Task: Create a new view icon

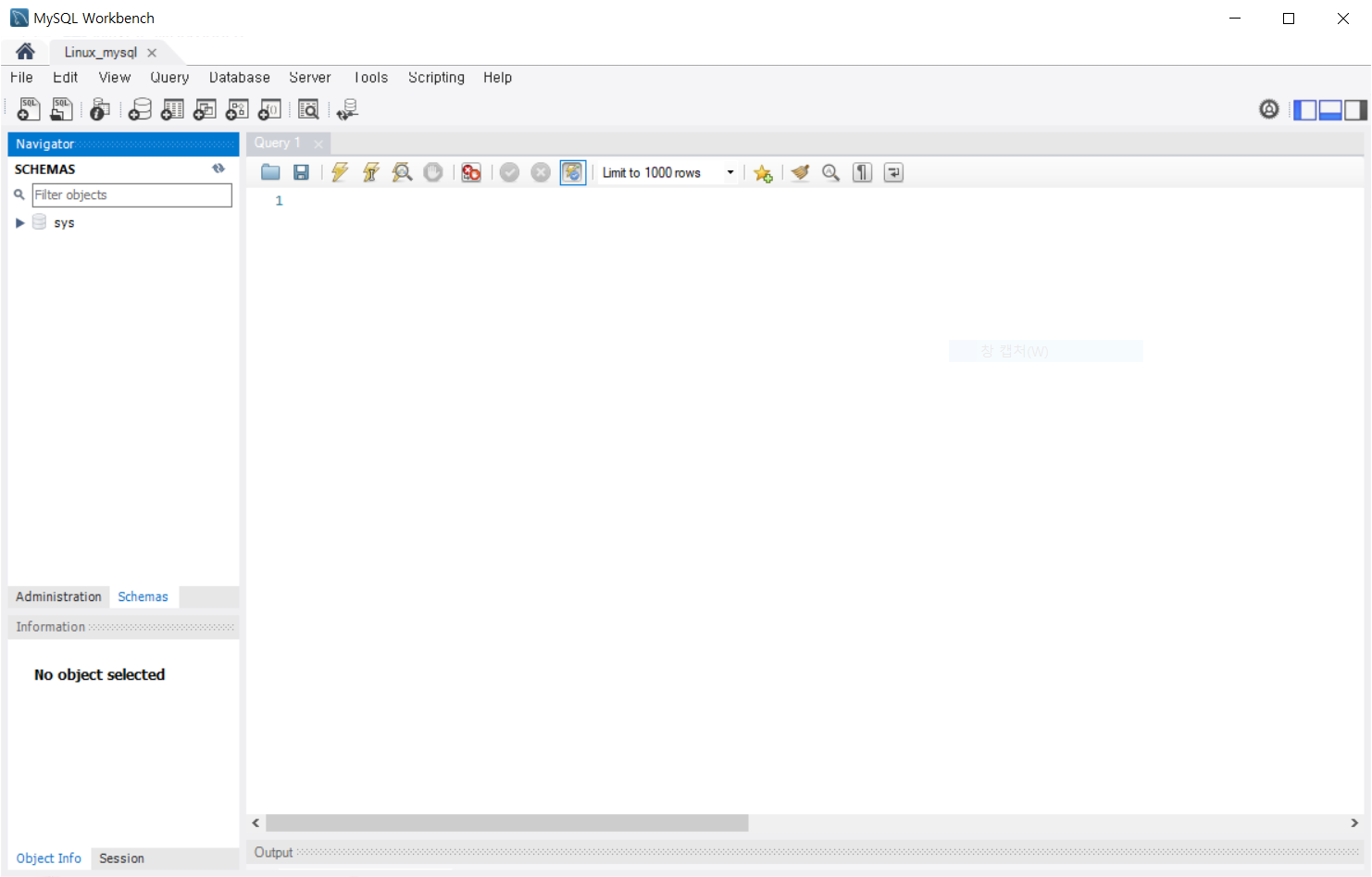Action: coord(205,109)
